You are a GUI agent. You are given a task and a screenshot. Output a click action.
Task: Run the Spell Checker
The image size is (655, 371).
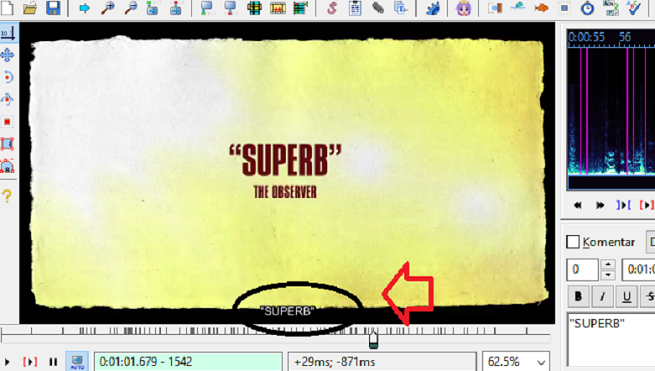[x=634, y=8]
